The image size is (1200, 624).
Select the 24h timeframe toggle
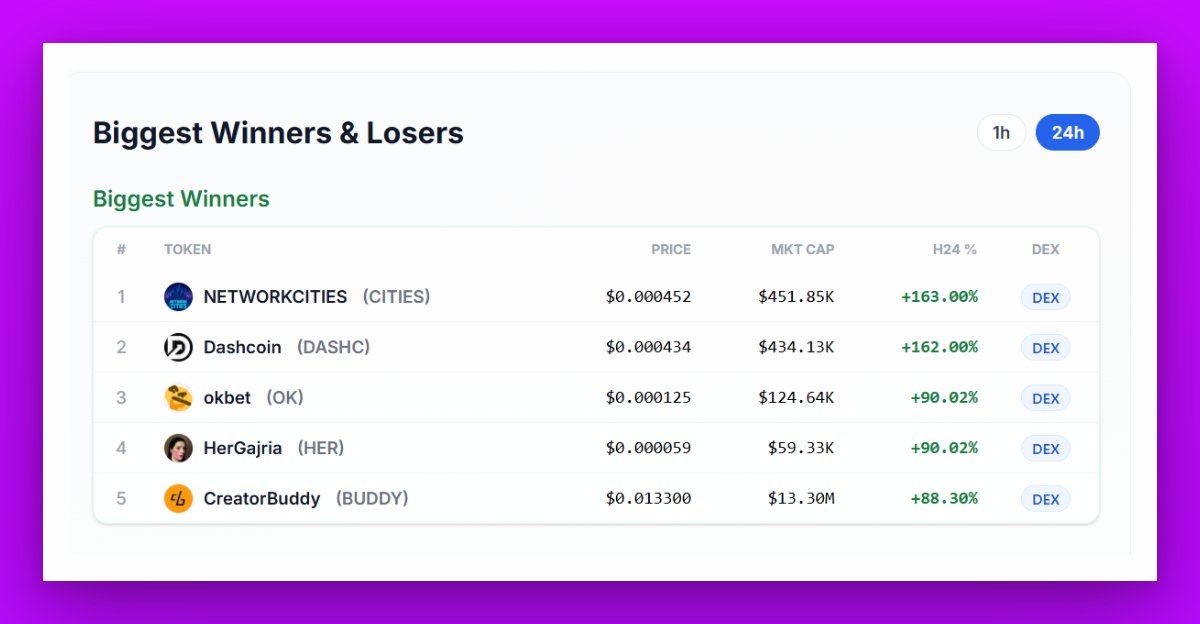coord(1067,133)
